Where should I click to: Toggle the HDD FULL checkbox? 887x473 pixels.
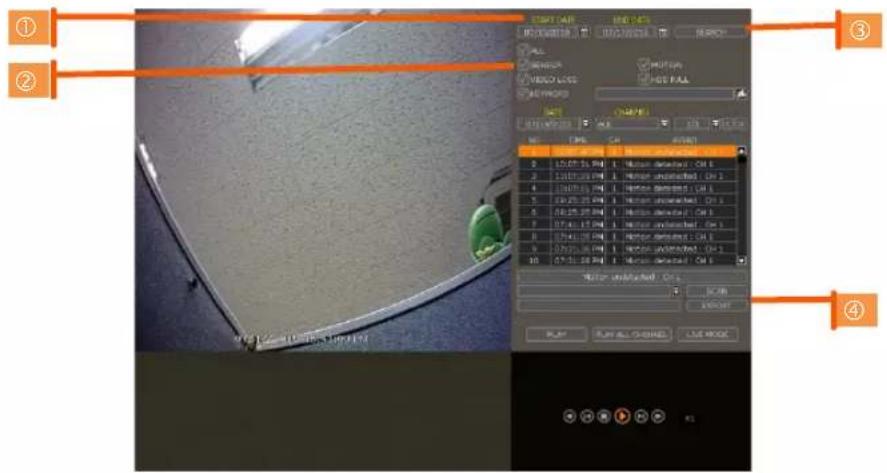click(x=643, y=79)
